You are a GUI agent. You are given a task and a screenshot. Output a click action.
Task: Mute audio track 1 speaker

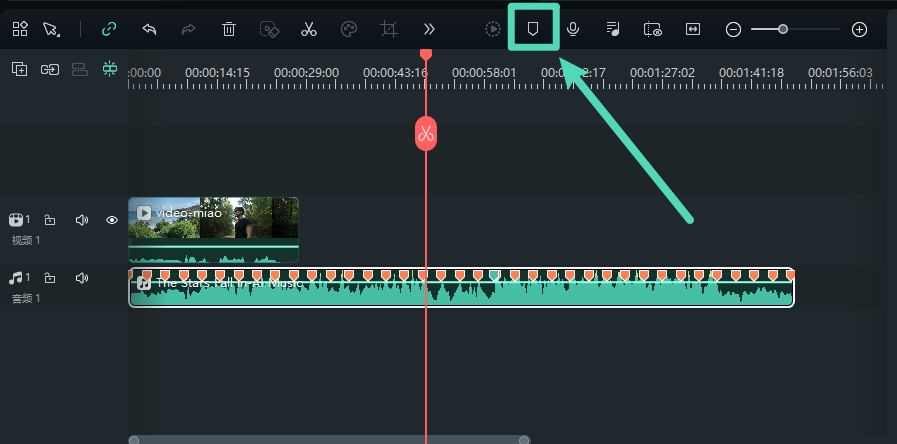click(x=82, y=279)
